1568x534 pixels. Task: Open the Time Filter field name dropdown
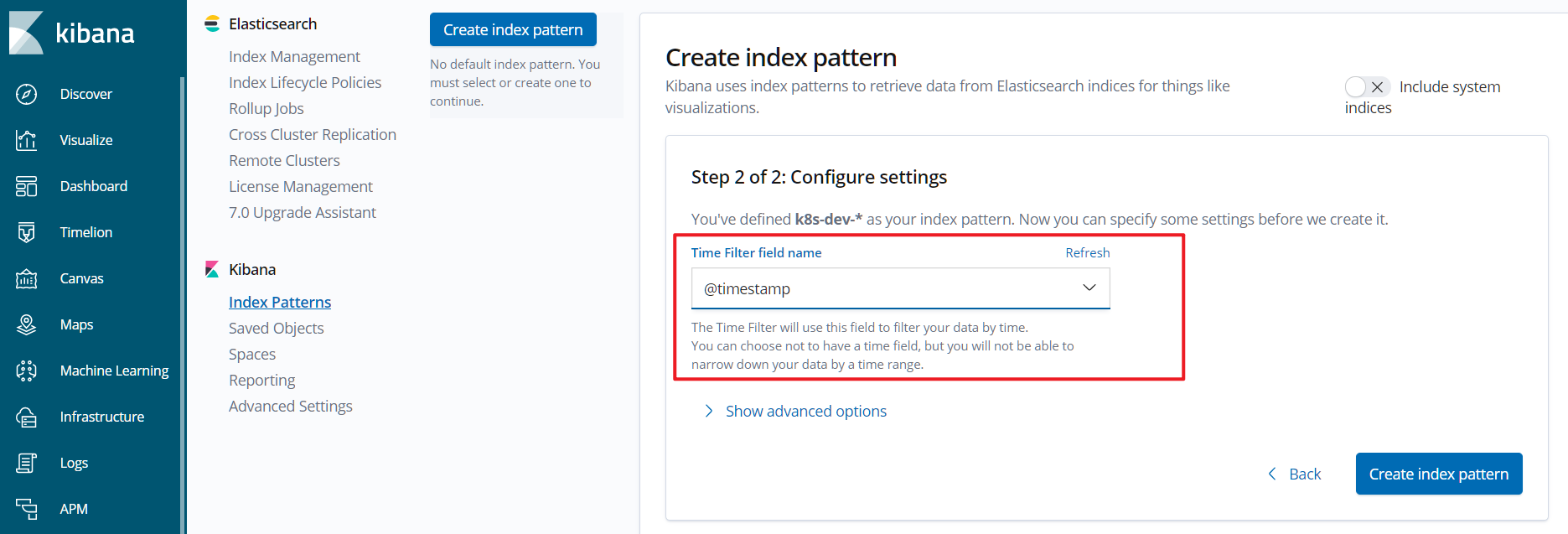[x=900, y=288]
